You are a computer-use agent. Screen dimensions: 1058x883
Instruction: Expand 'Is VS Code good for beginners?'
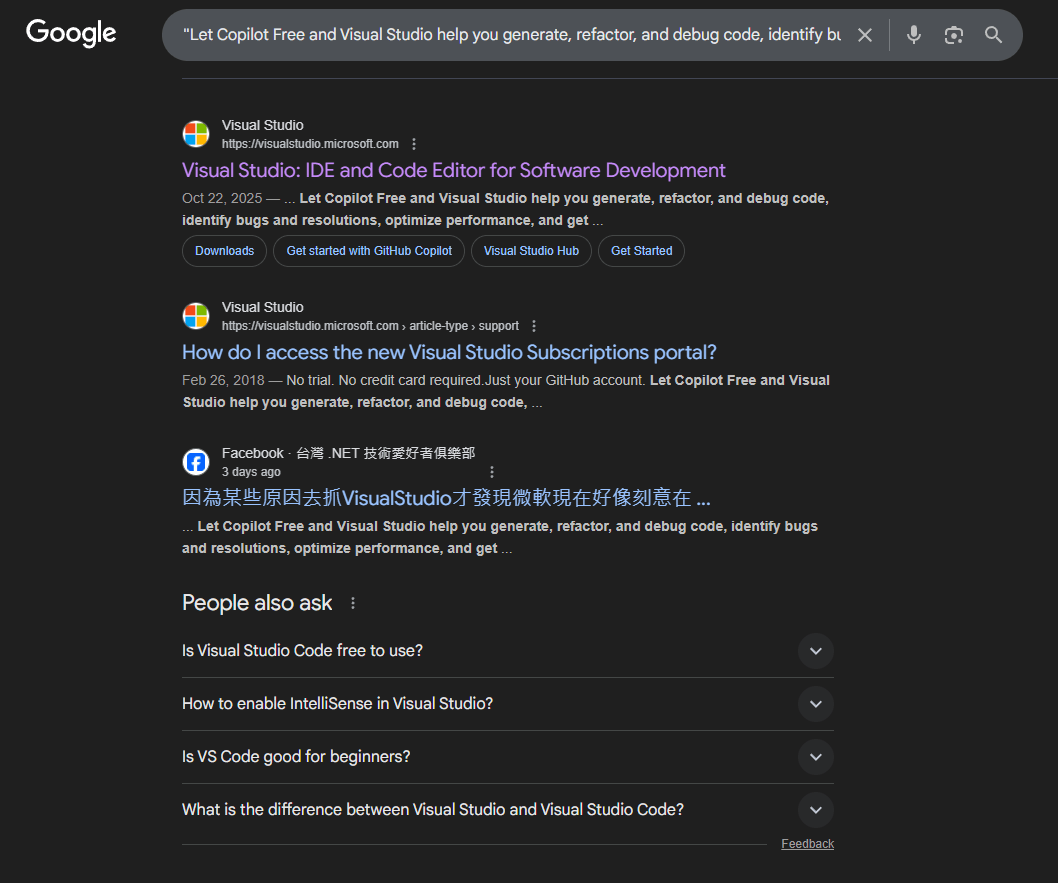point(815,757)
